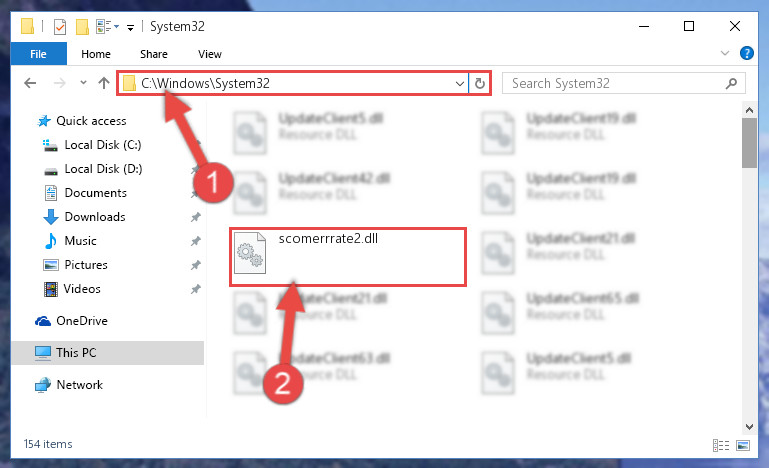Viewport: 769px width, 468px height.
Task: Switch to the View ribbon tab
Action: point(210,54)
